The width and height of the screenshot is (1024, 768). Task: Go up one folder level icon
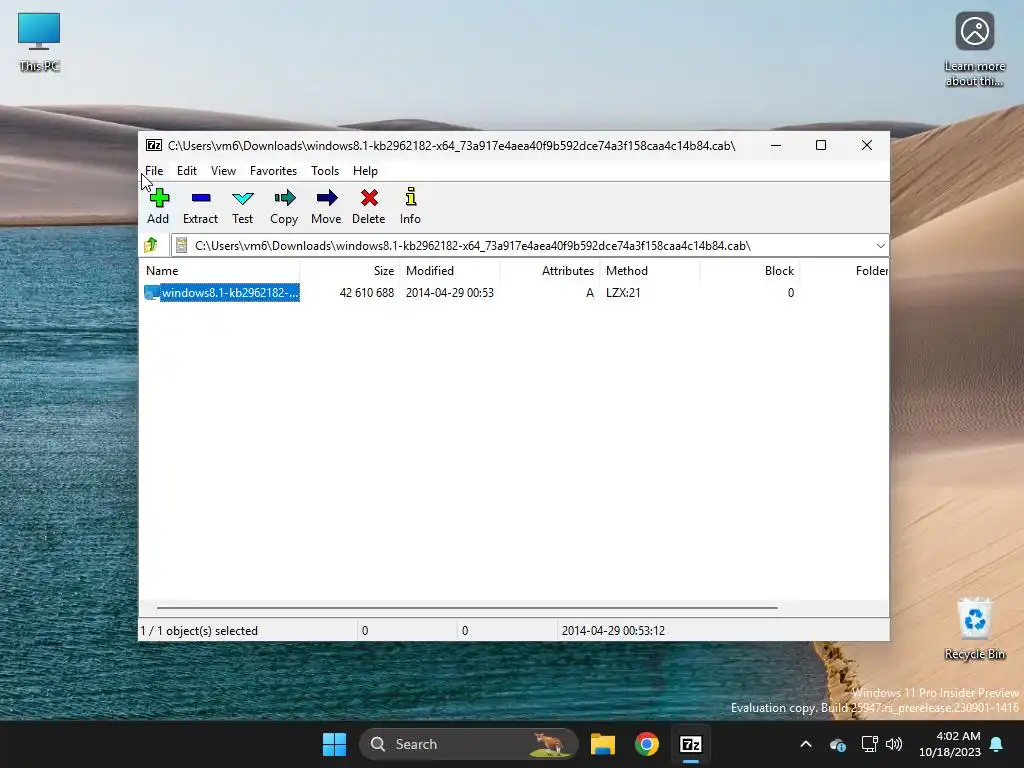pyautogui.click(x=151, y=246)
